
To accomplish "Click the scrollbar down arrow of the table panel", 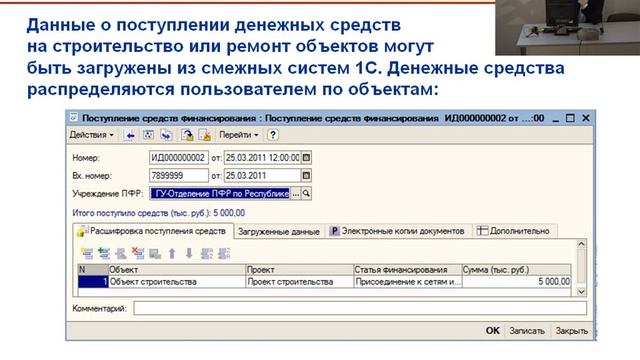I will point(582,291).
